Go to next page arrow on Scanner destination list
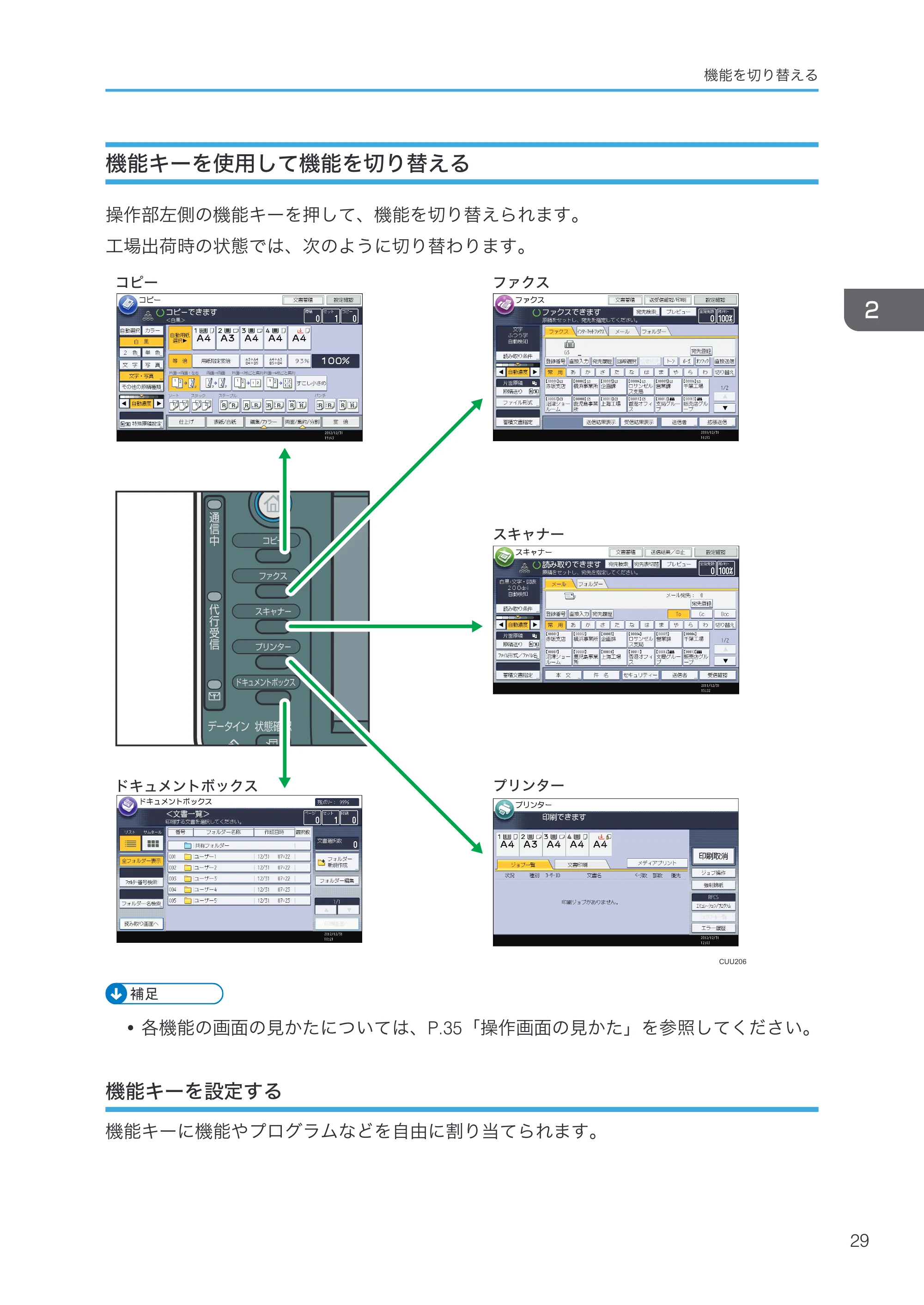 [x=725, y=661]
